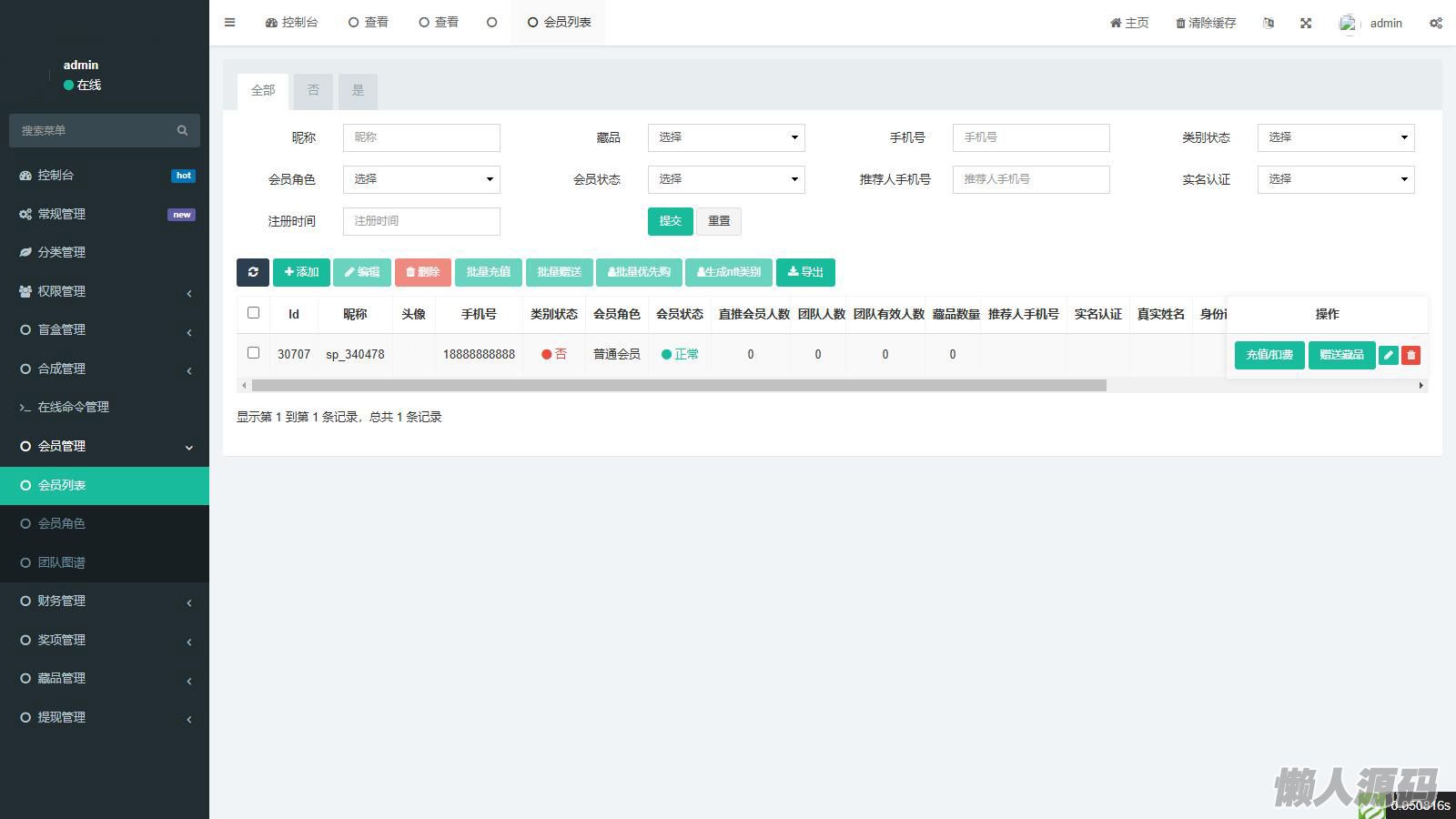Click the table refresh icon button
Viewport: 1456px width, 819px height.
[x=253, y=272]
